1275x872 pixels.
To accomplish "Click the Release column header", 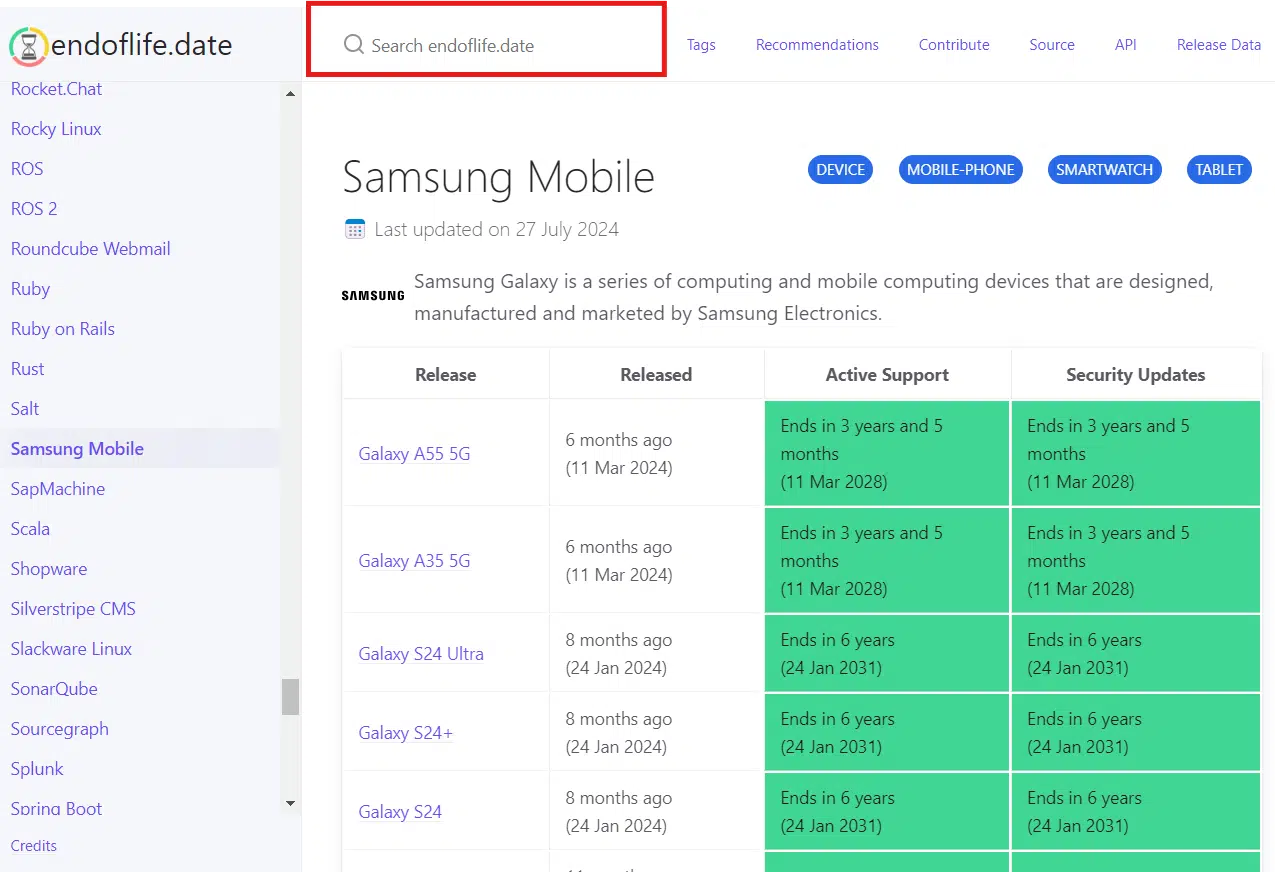I will (446, 375).
